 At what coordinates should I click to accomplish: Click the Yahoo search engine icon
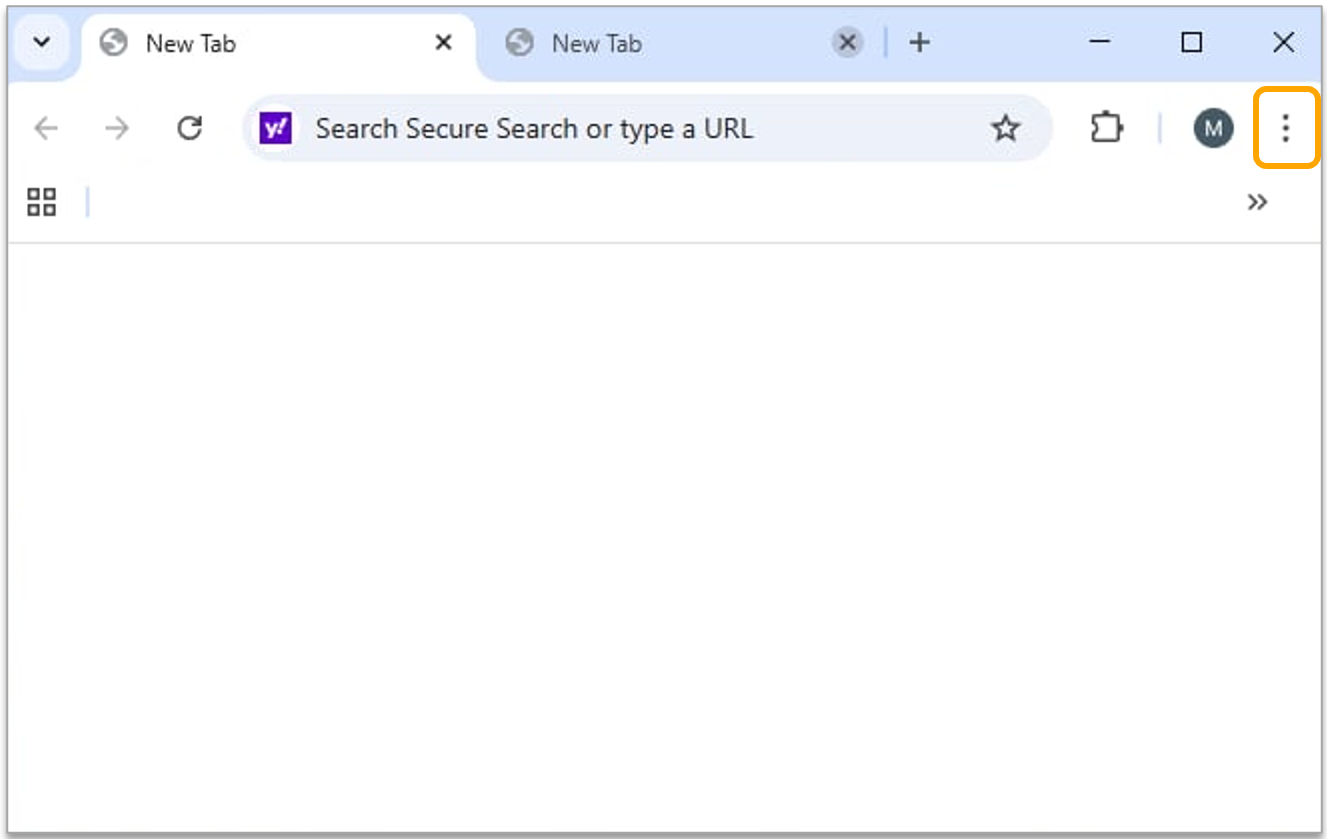[x=275, y=128]
